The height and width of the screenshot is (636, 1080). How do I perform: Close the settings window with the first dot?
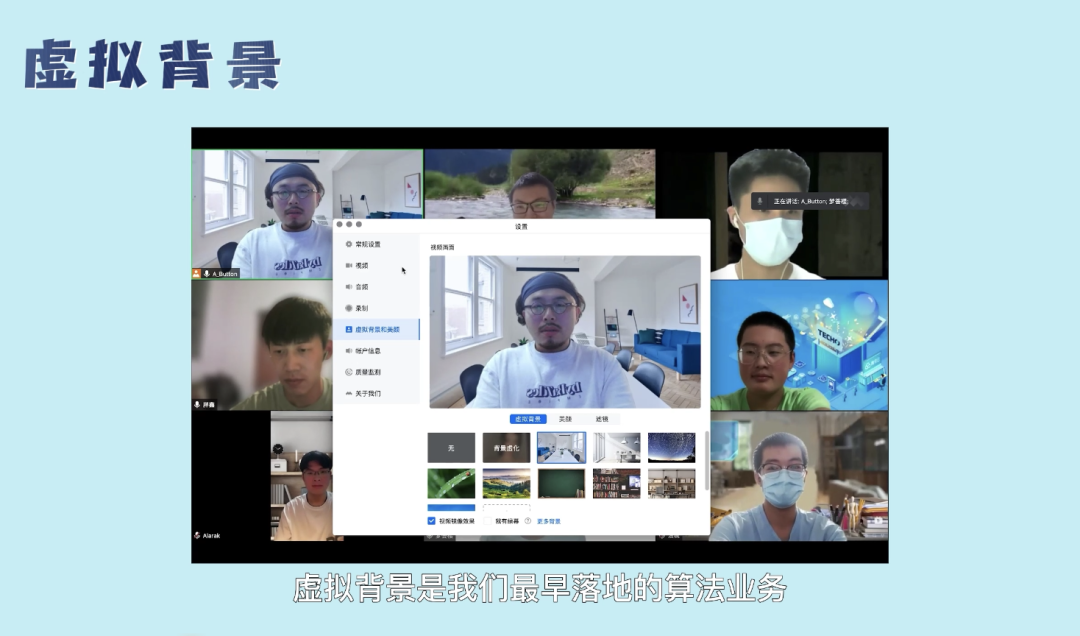tap(340, 225)
